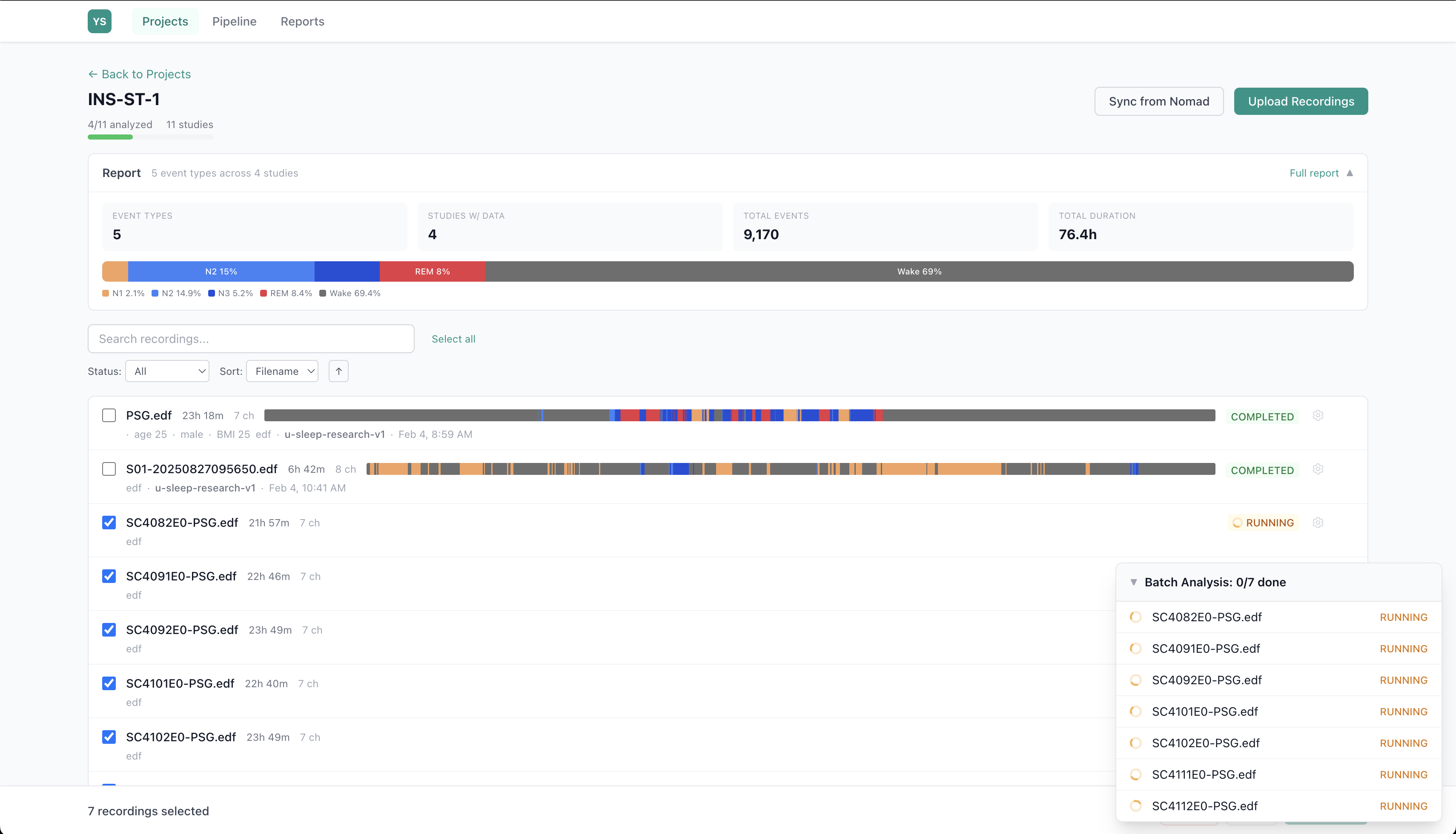Click the spinner icon next to SC4111E0-PSG.edf
Screen dimensions: 1456x834
tap(1136, 774)
